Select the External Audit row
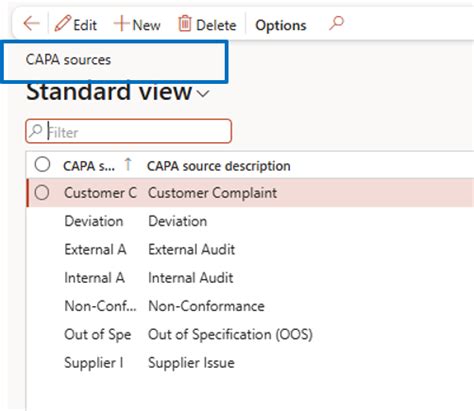 coord(250,249)
